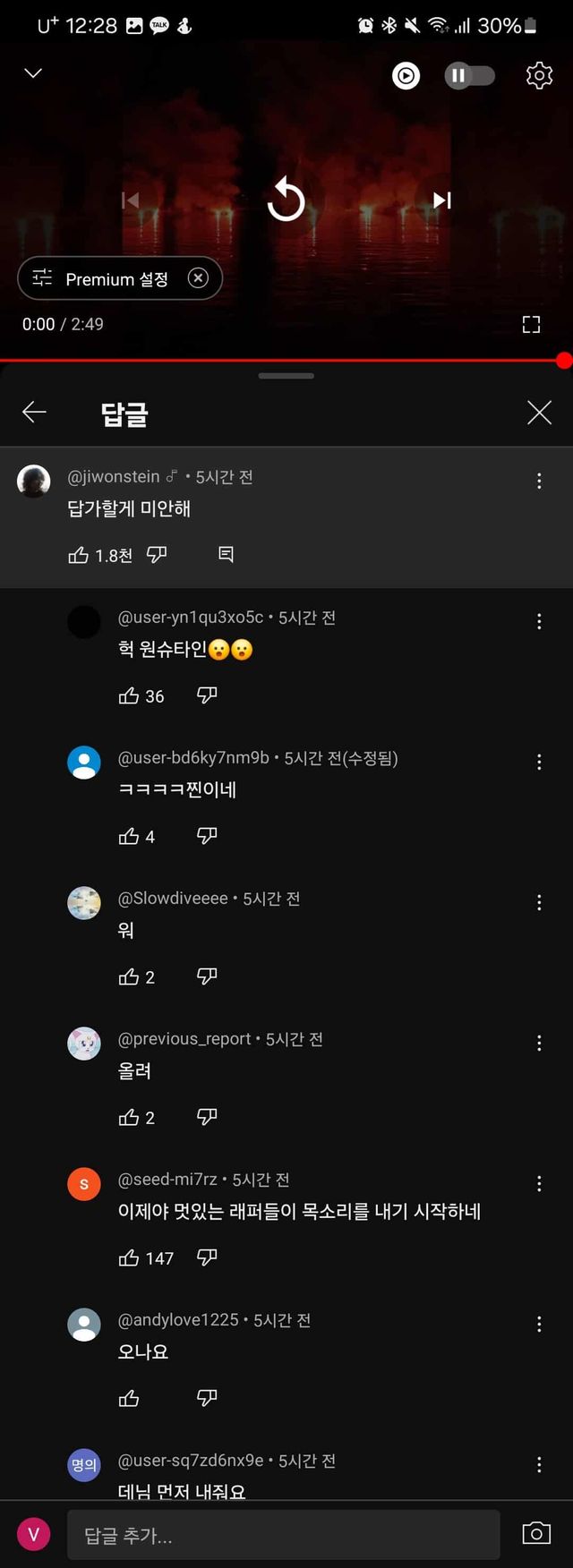
Task: Dislike jiwonstein's top comment
Action: 157,554
